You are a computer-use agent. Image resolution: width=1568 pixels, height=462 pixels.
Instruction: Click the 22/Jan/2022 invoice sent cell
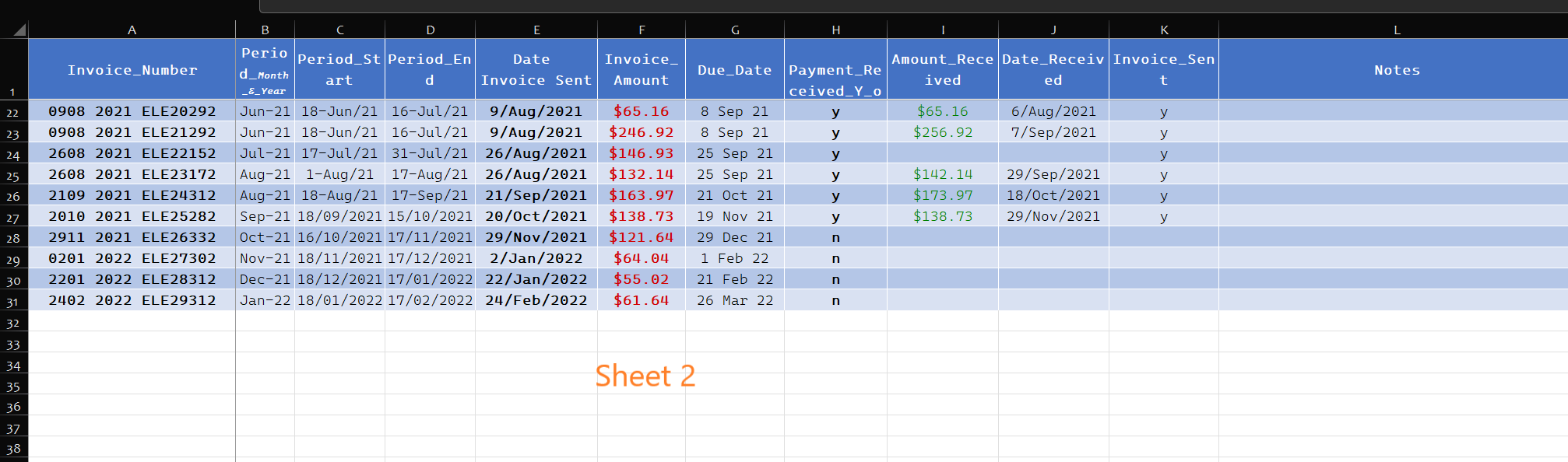(536, 279)
